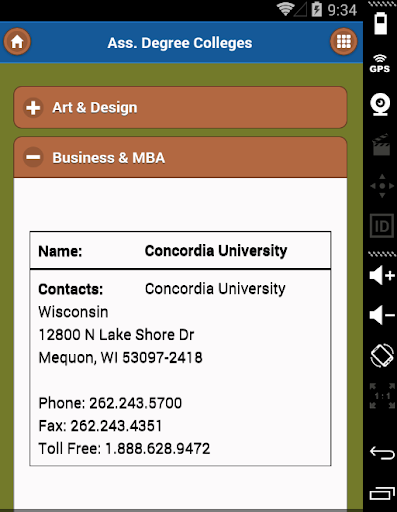This screenshot has height=512, width=397.
Task: Open the webcam emulator control
Action: click(380, 105)
